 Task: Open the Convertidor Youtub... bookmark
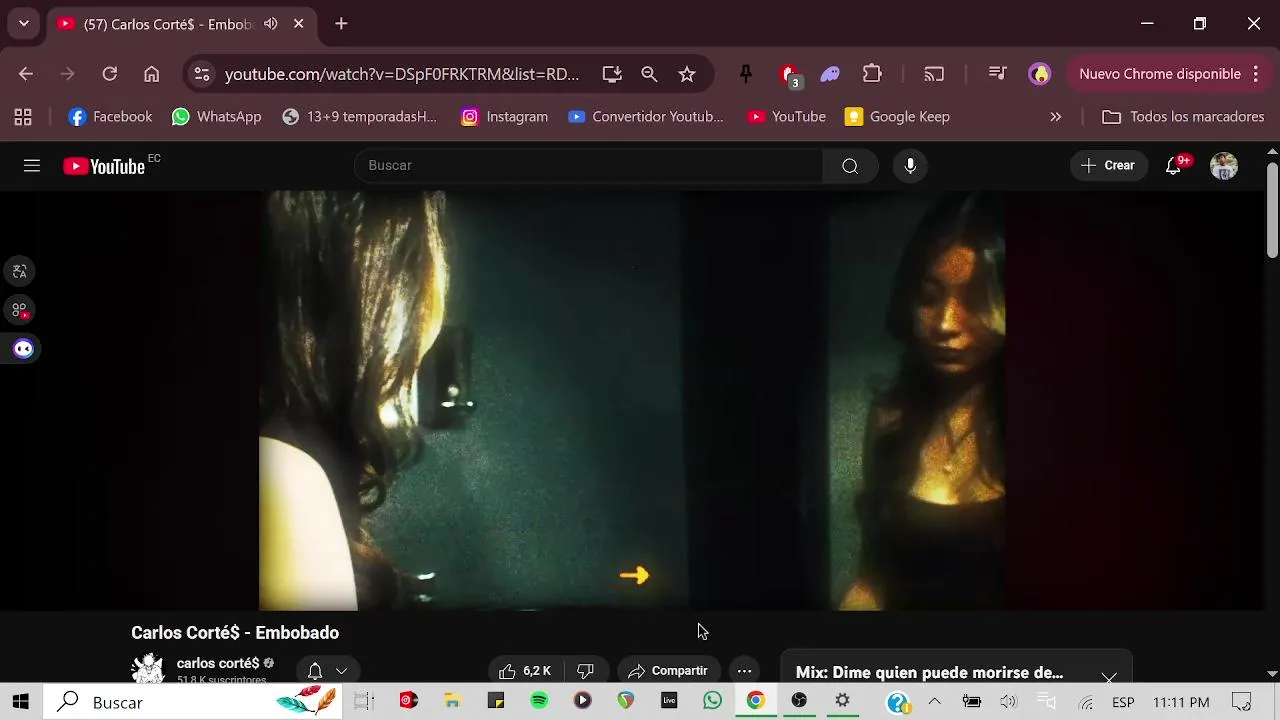(646, 117)
